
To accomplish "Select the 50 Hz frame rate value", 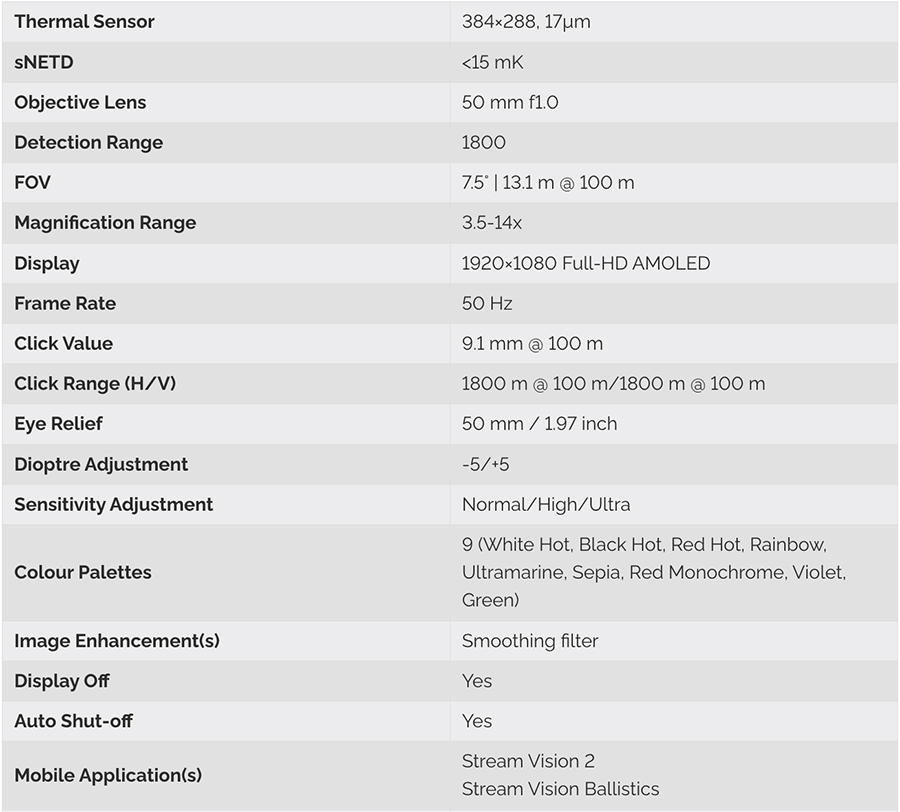I will [x=487, y=303].
